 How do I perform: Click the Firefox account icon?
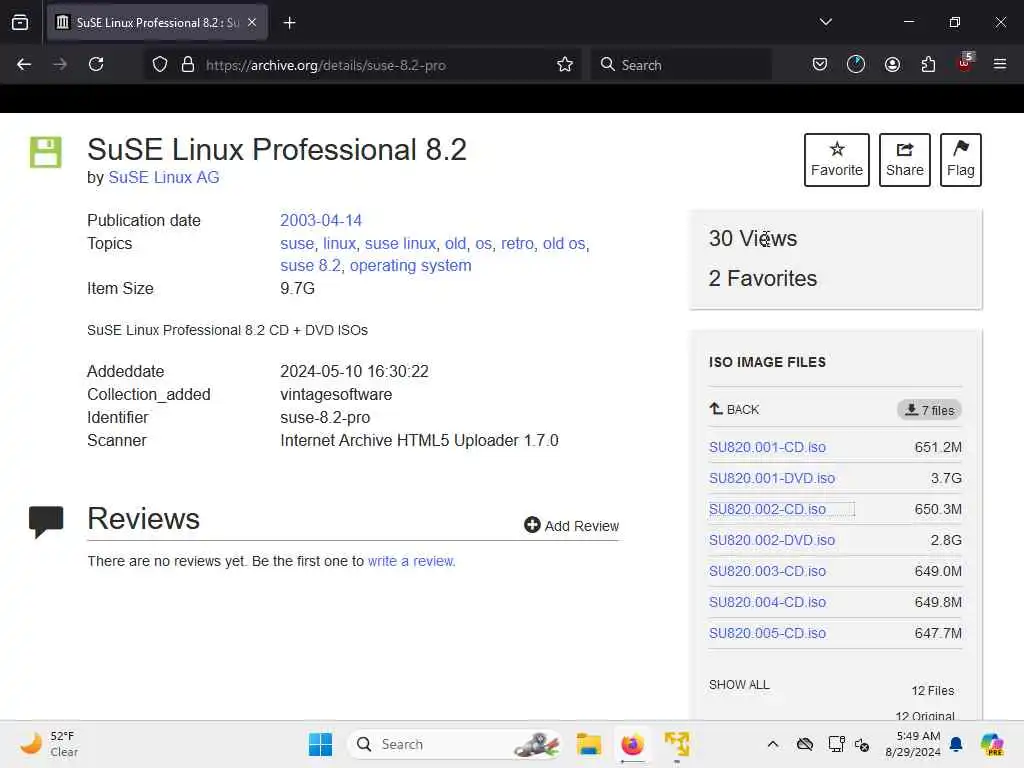(892, 64)
